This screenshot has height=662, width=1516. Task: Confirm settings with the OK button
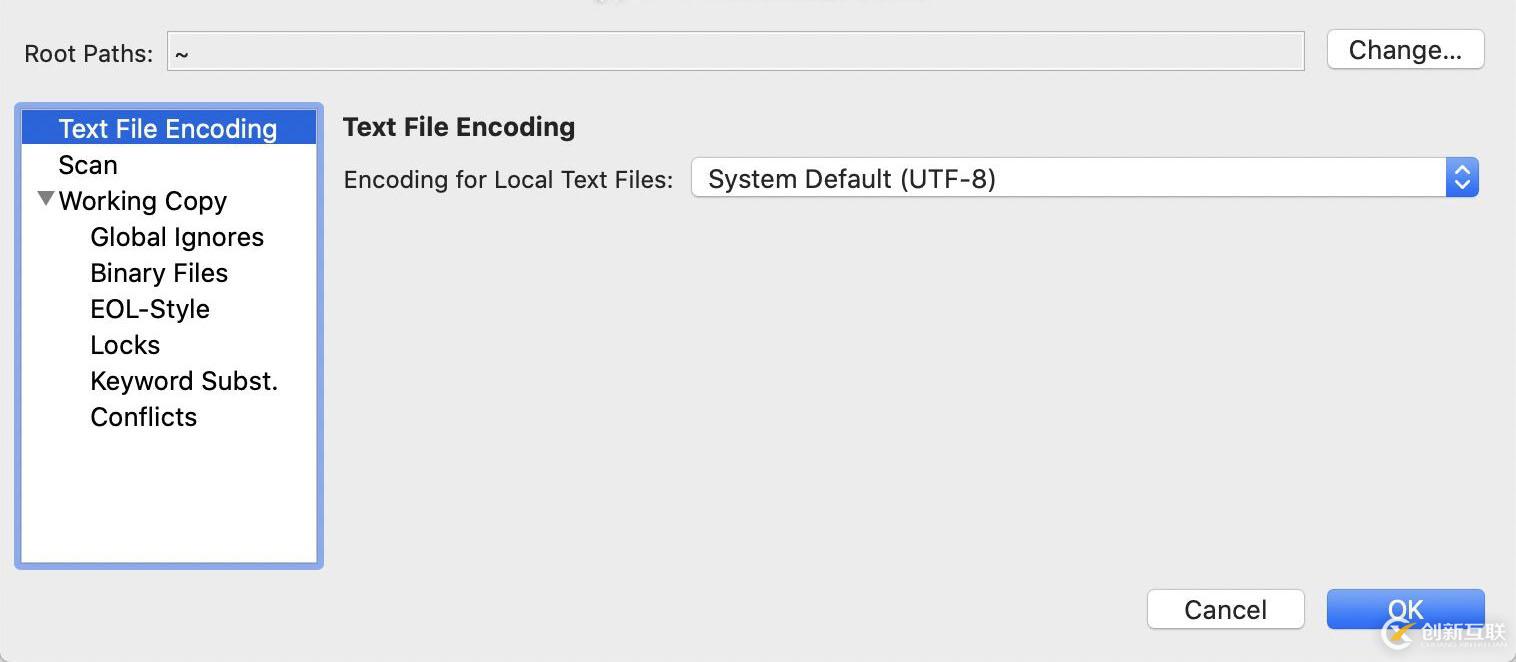pyautogui.click(x=1405, y=609)
